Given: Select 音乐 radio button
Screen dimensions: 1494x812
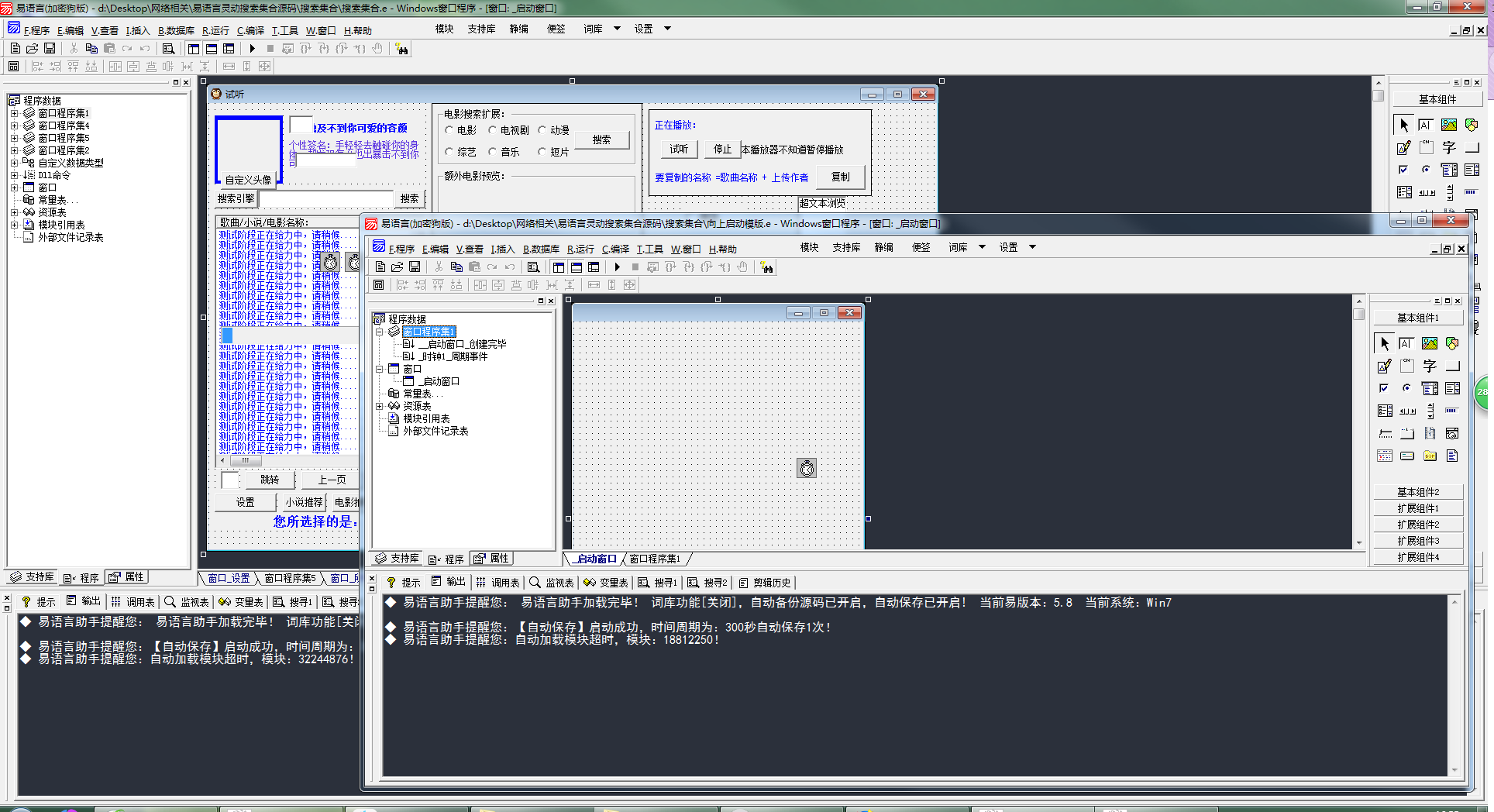Looking at the screenshot, I should click(x=504, y=152).
